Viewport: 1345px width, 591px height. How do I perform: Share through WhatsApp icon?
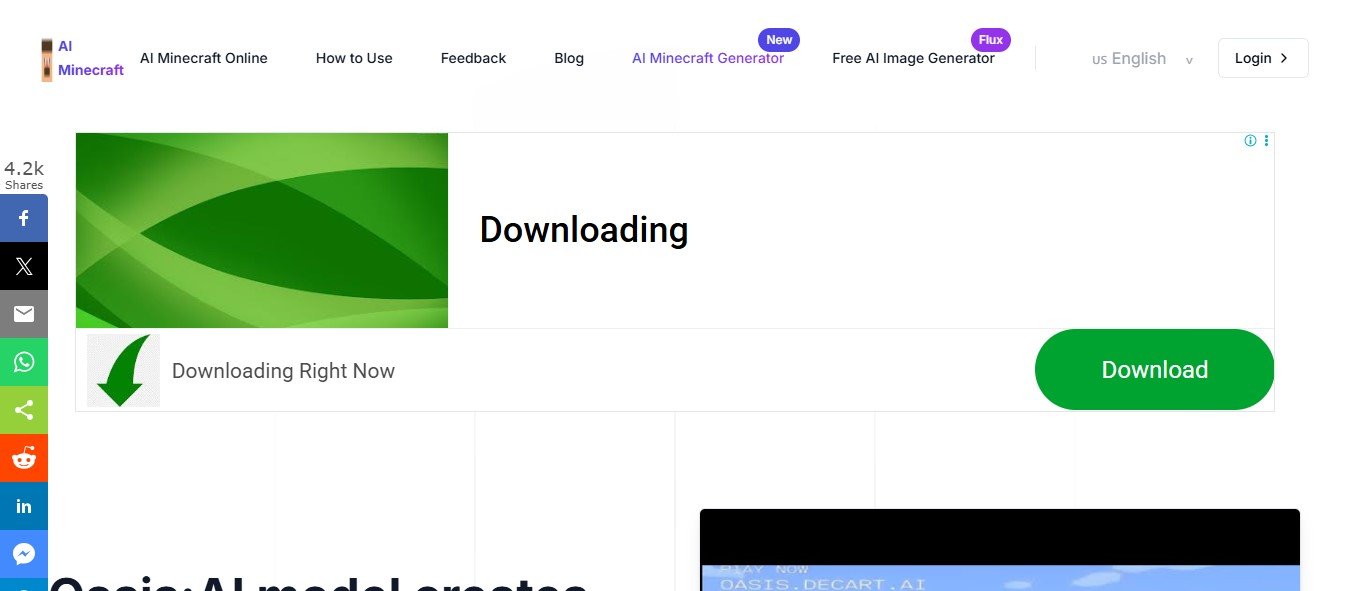(24, 362)
